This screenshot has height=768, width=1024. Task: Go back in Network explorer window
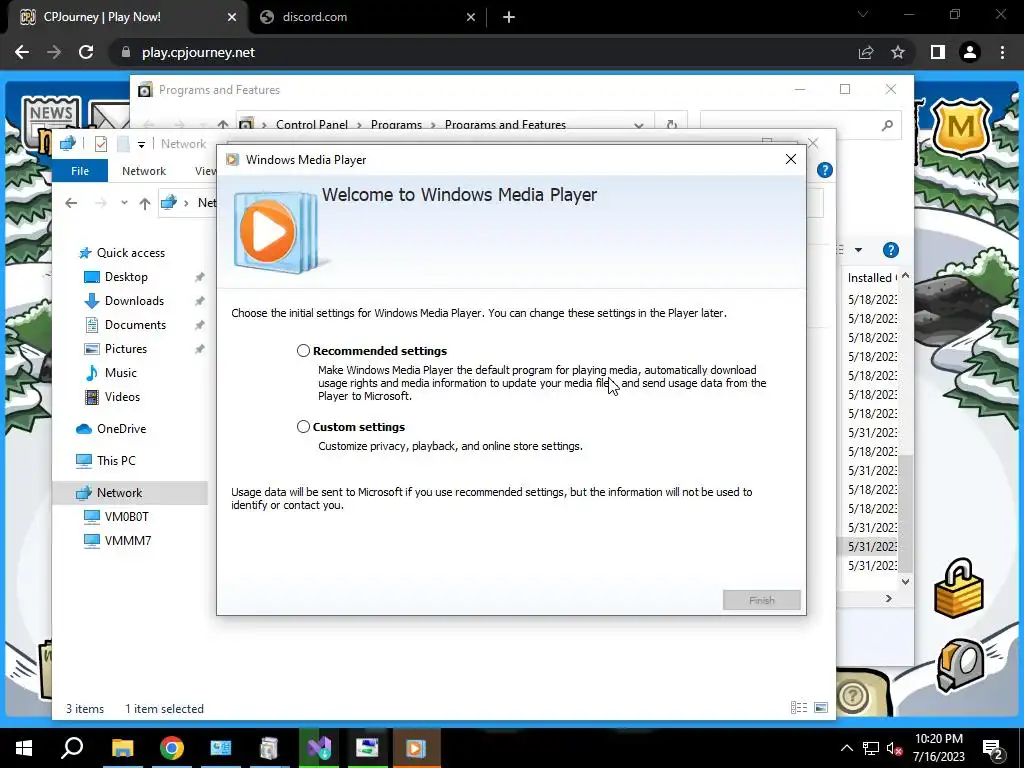(71, 203)
